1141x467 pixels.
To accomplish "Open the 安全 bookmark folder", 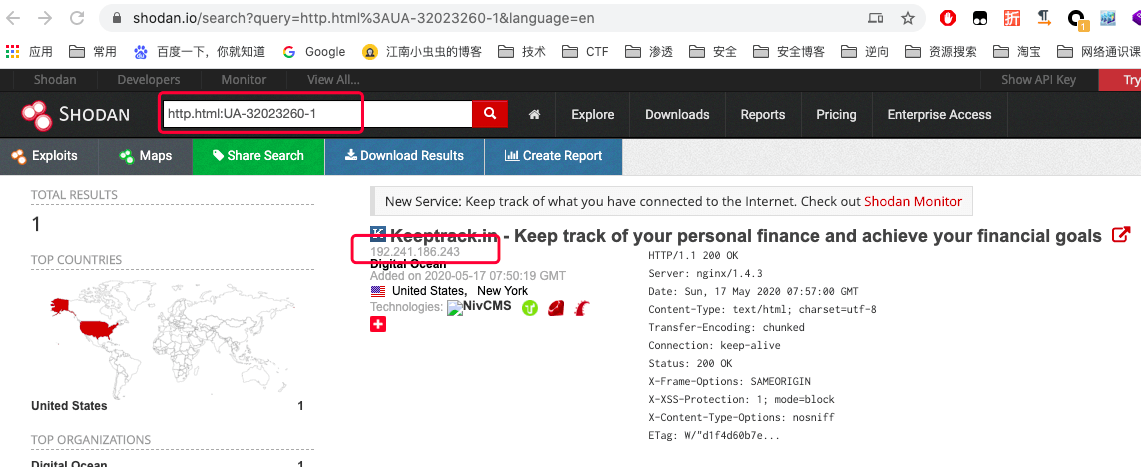I will point(712,52).
